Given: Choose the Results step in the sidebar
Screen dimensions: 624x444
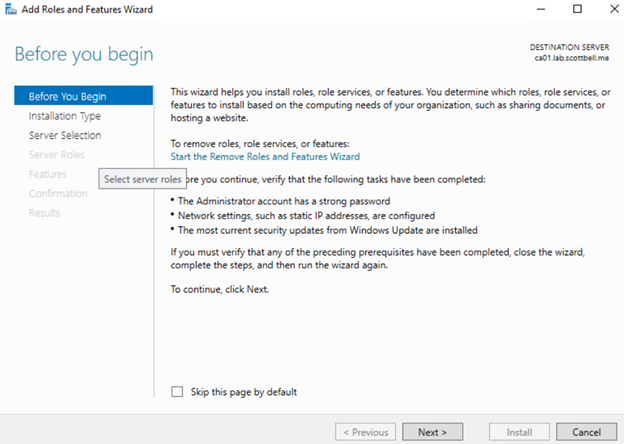Looking at the screenshot, I should (x=44, y=213).
